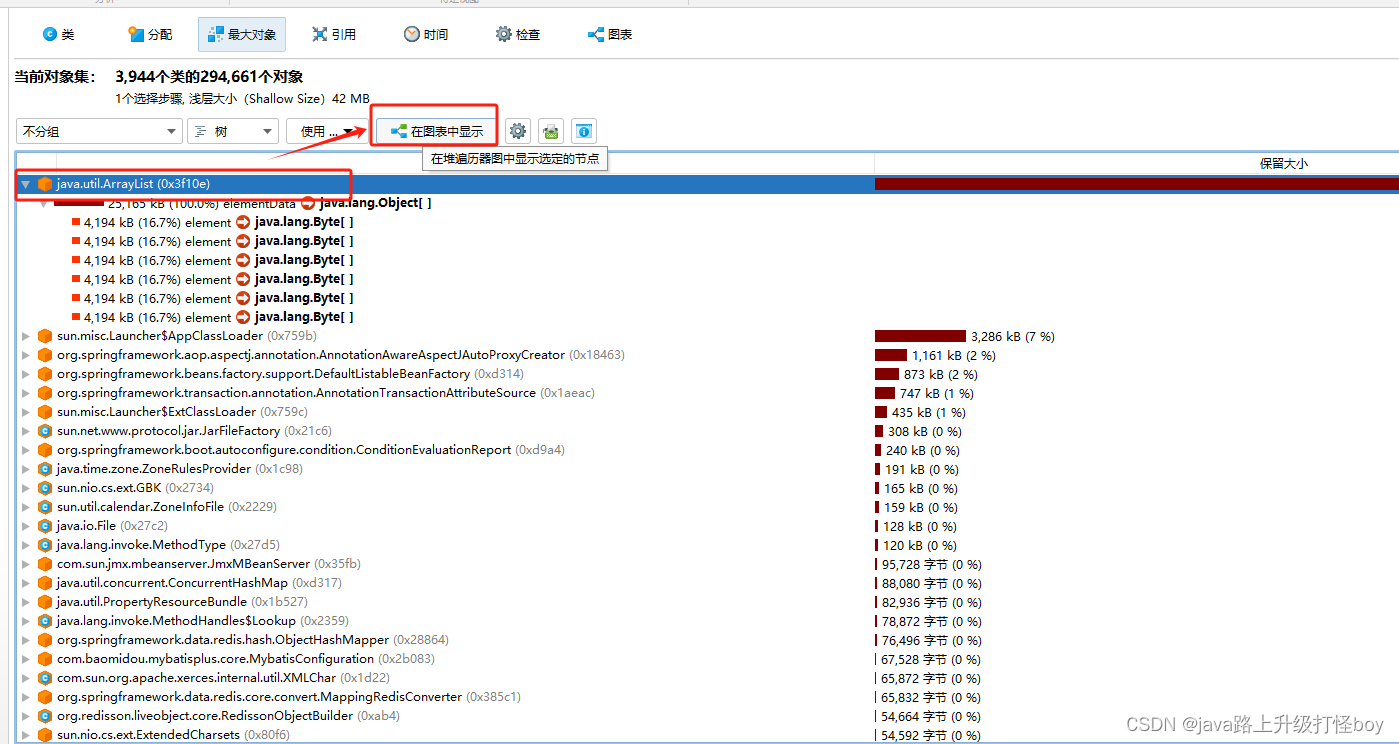Expand the java.time.zone.ZoneRulesProvider node
1399x744 pixels.
[26, 469]
